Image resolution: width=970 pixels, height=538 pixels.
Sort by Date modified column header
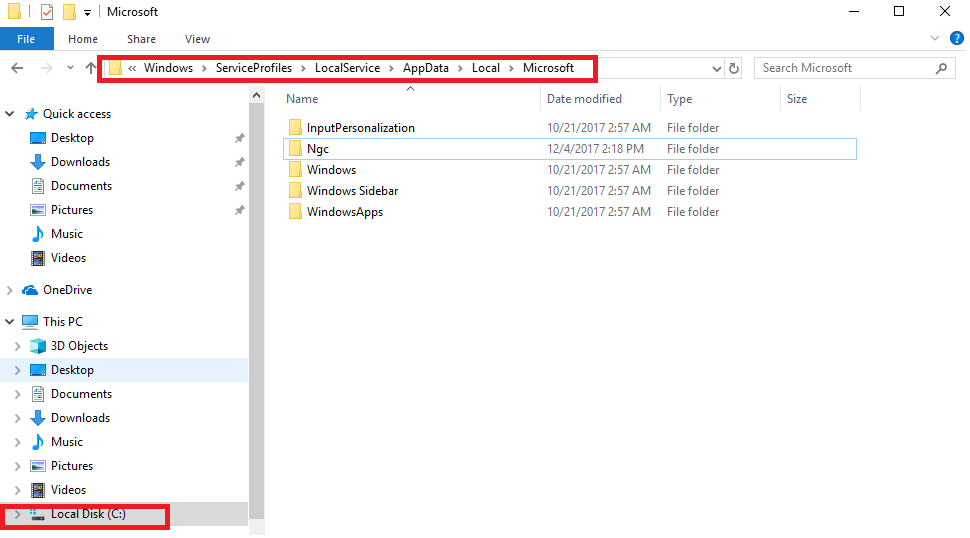(584, 99)
